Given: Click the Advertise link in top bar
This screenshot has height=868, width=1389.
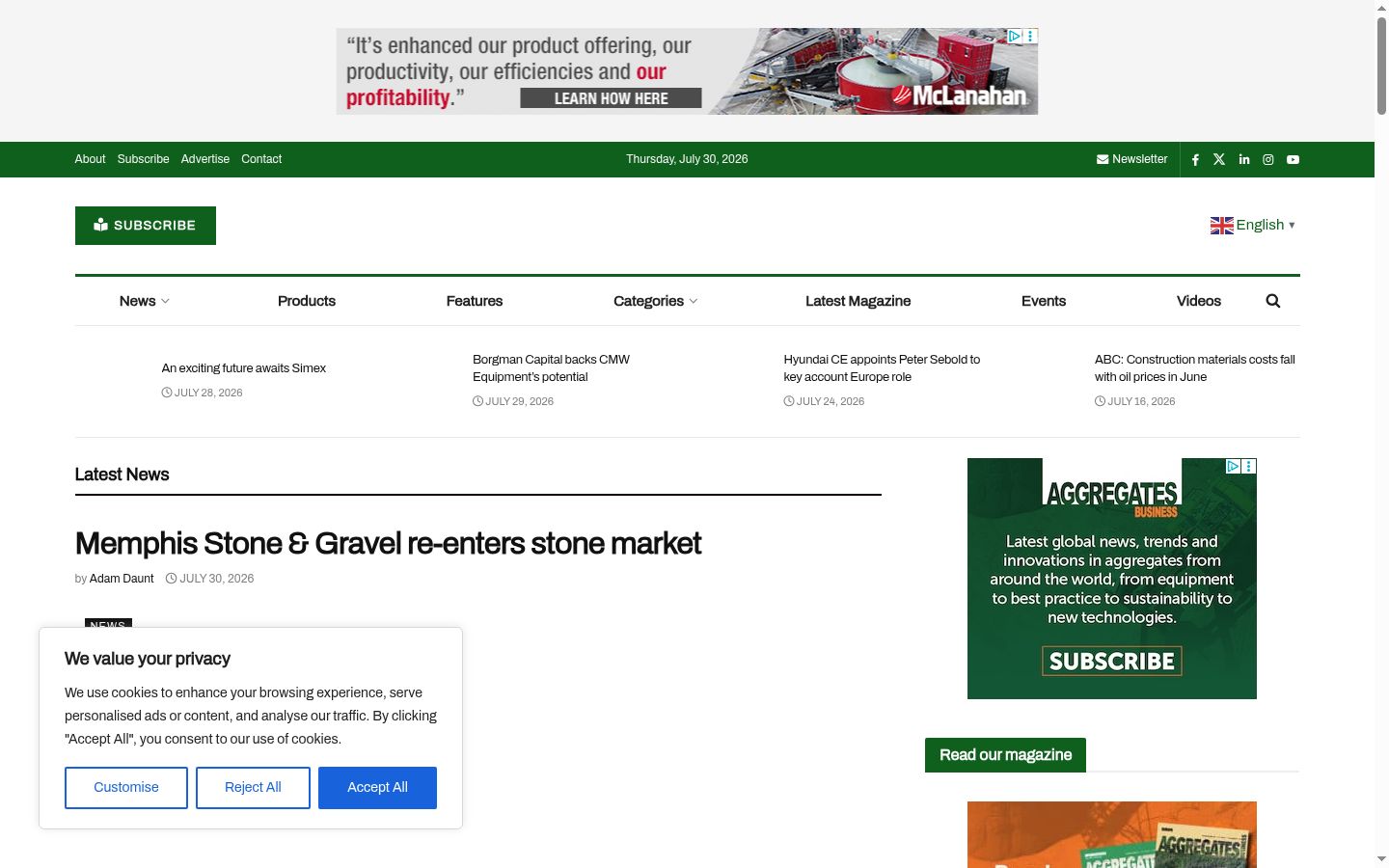Looking at the screenshot, I should pos(205,159).
